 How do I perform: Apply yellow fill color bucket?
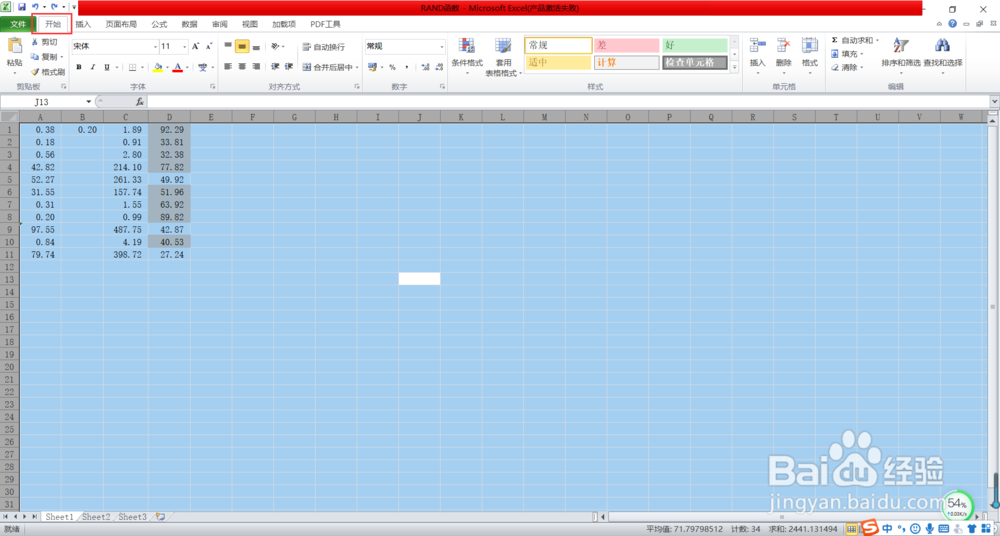158,67
